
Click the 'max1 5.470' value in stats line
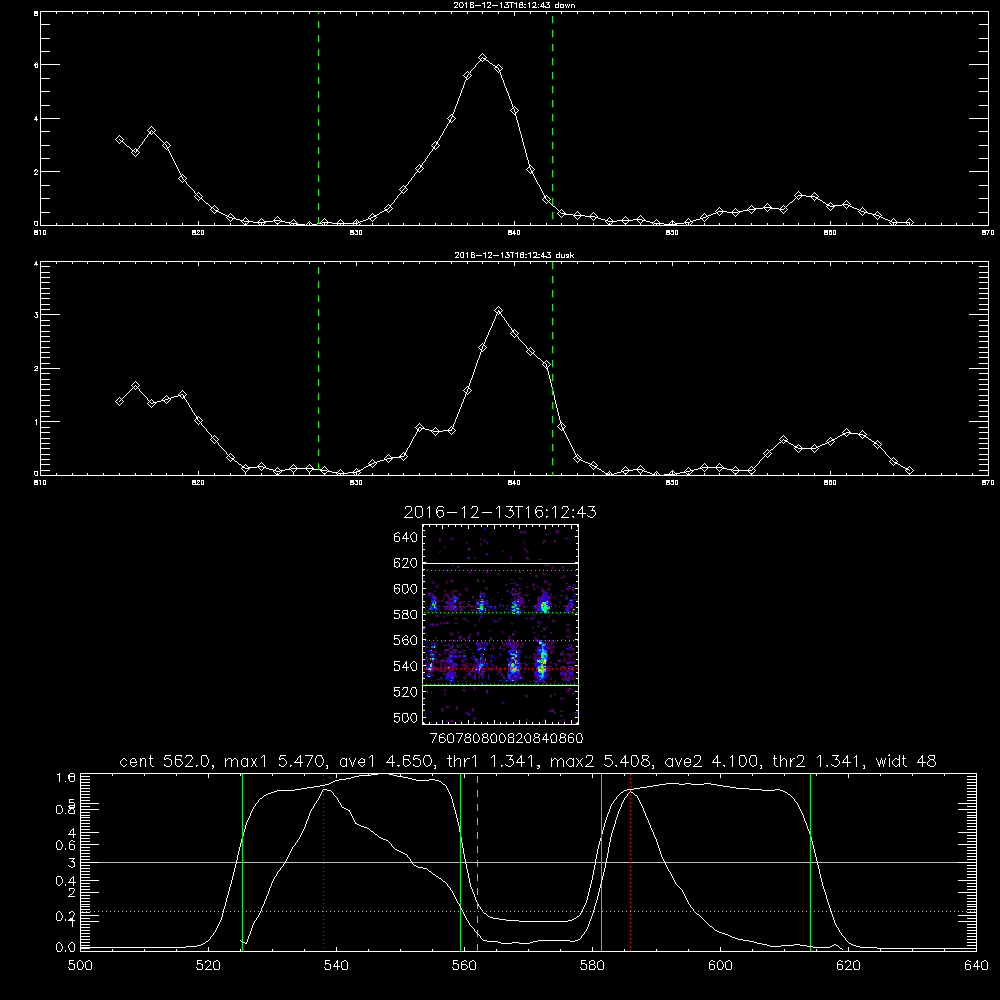pyautogui.click(x=277, y=761)
